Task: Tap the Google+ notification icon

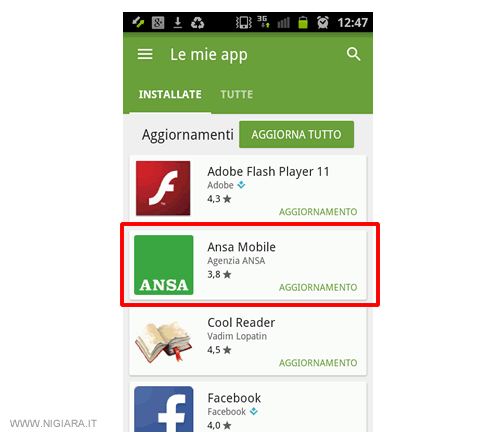Action: (158, 23)
